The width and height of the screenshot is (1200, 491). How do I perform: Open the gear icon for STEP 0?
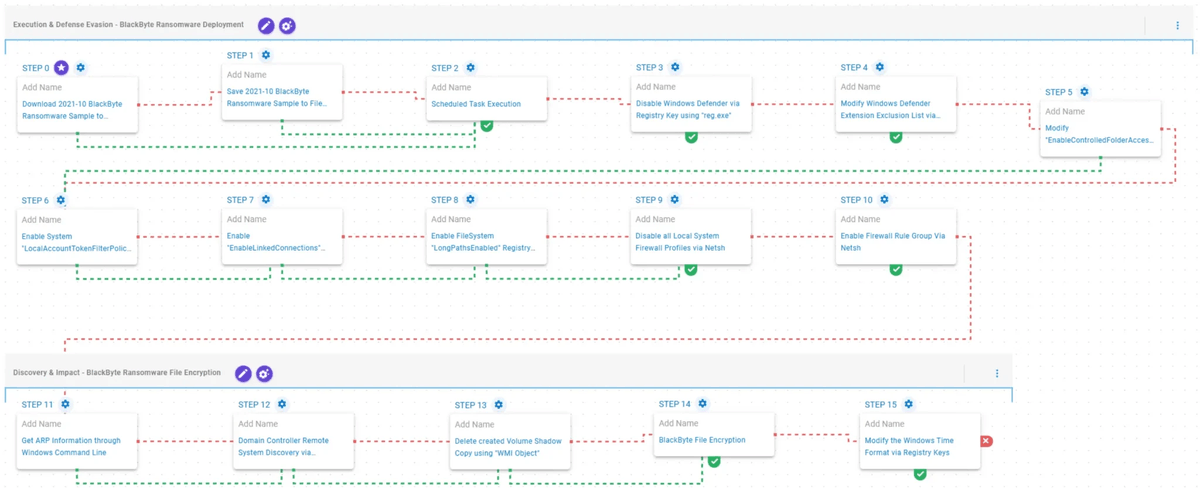pyautogui.click(x=81, y=67)
